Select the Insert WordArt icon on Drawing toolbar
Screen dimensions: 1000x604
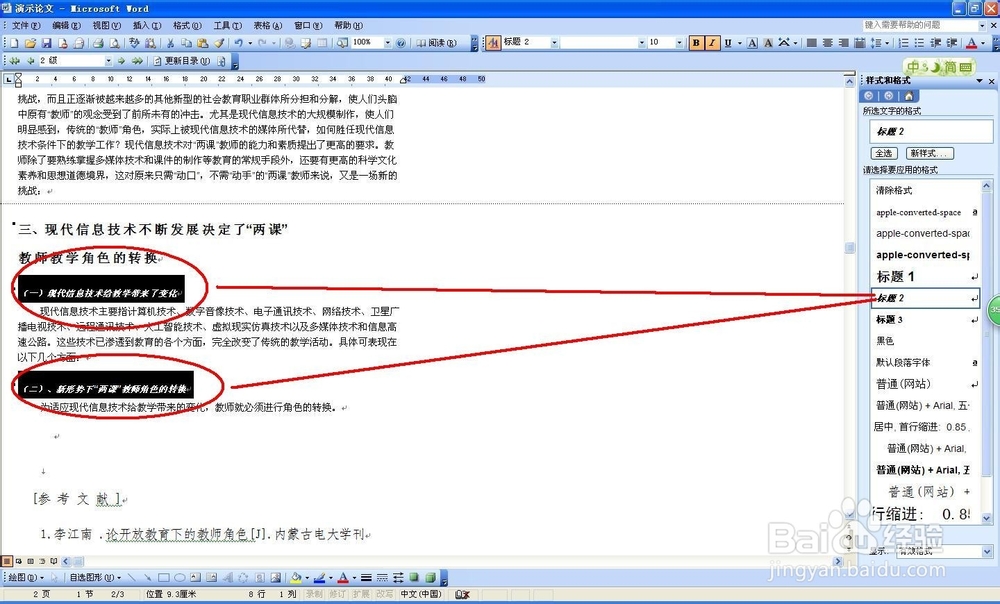[x=228, y=577]
